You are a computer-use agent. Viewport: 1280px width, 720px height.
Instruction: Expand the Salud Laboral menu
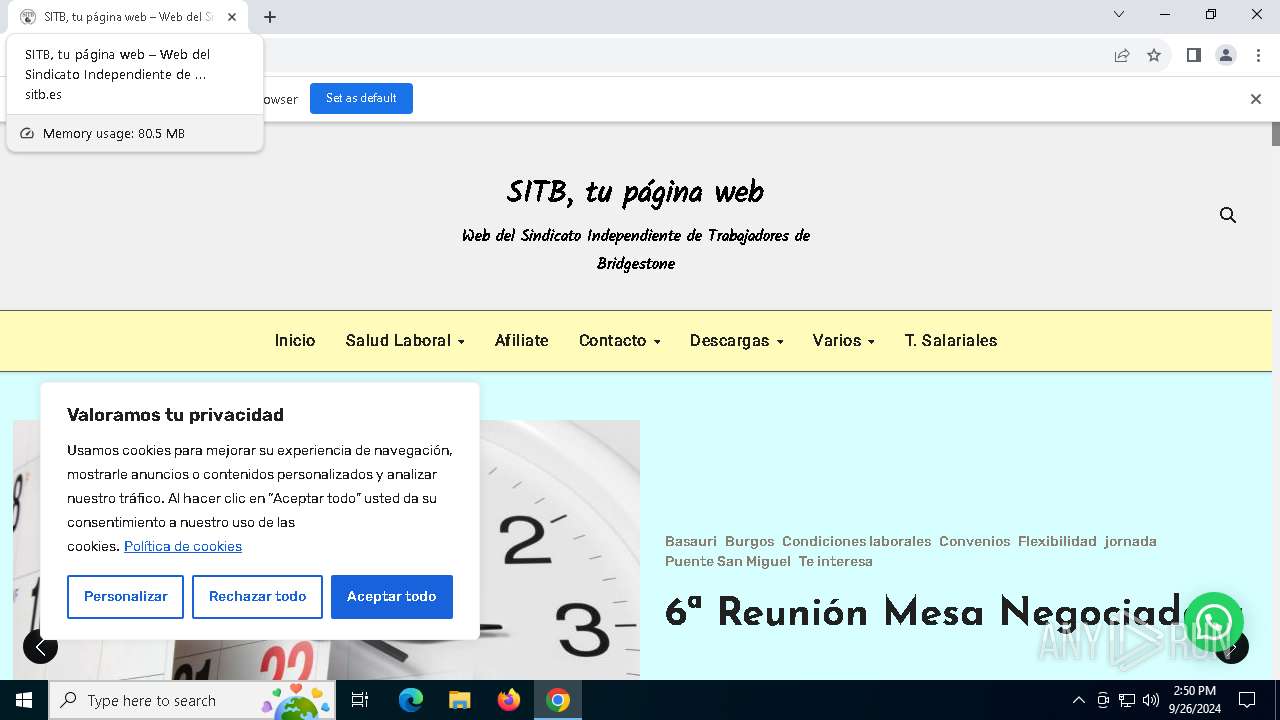[405, 341]
